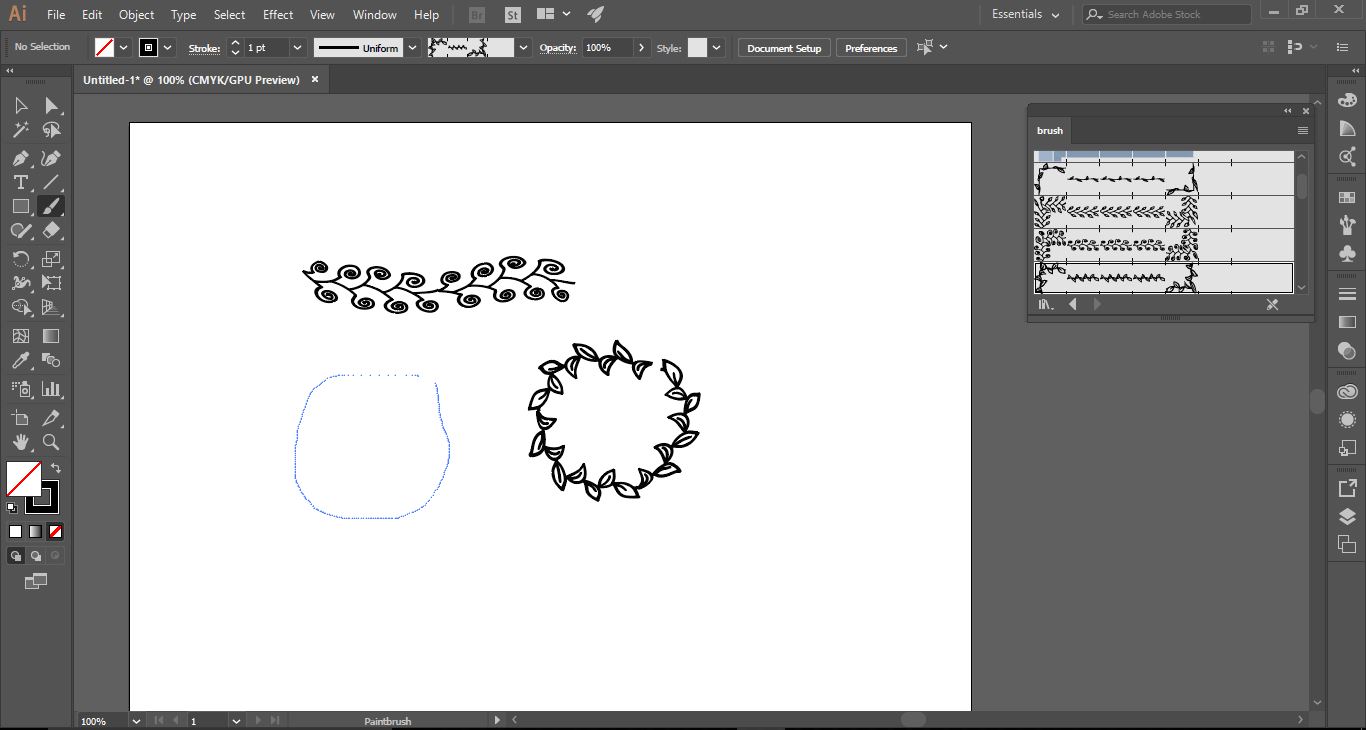Select the Pen tool
Screen dimensions: 1366x730
point(20,158)
